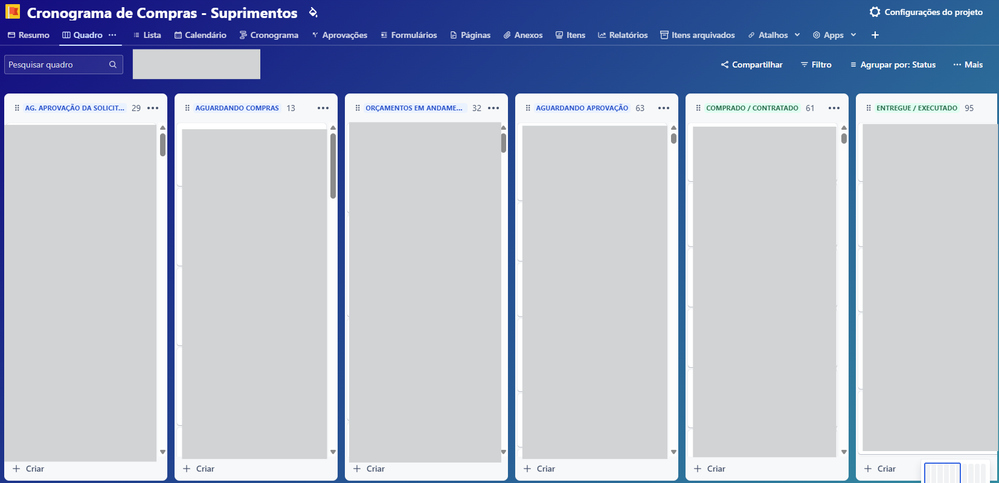Click the paint bucket background color icon
The image size is (999, 483).
pyautogui.click(x=312, y=12)
